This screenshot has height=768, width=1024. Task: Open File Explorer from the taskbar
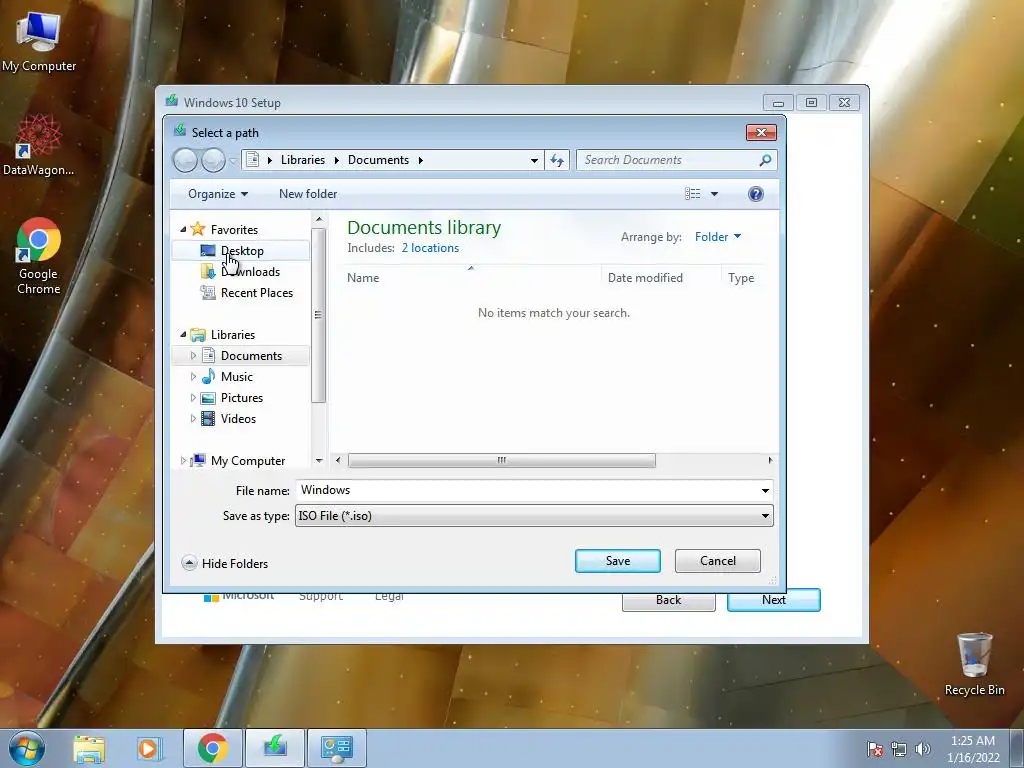tap(89, 748)
